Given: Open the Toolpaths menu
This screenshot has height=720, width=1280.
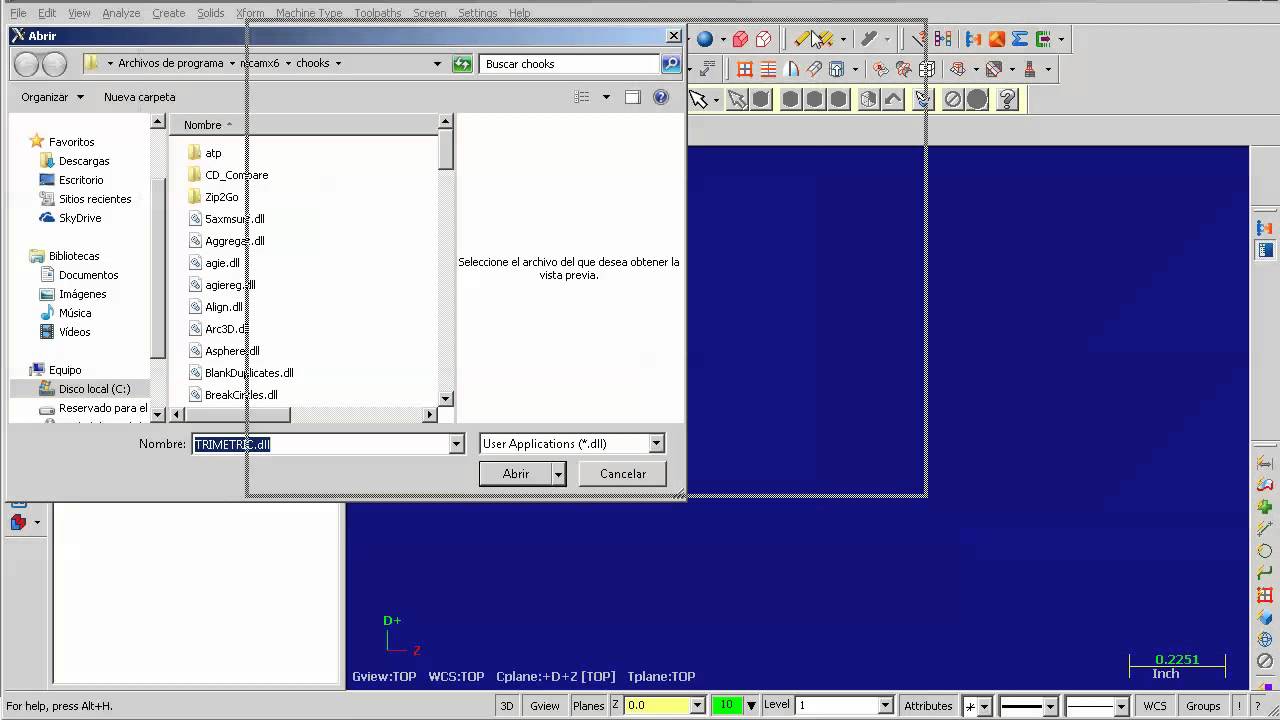Looking at the screenshot, I should [378, 13].
